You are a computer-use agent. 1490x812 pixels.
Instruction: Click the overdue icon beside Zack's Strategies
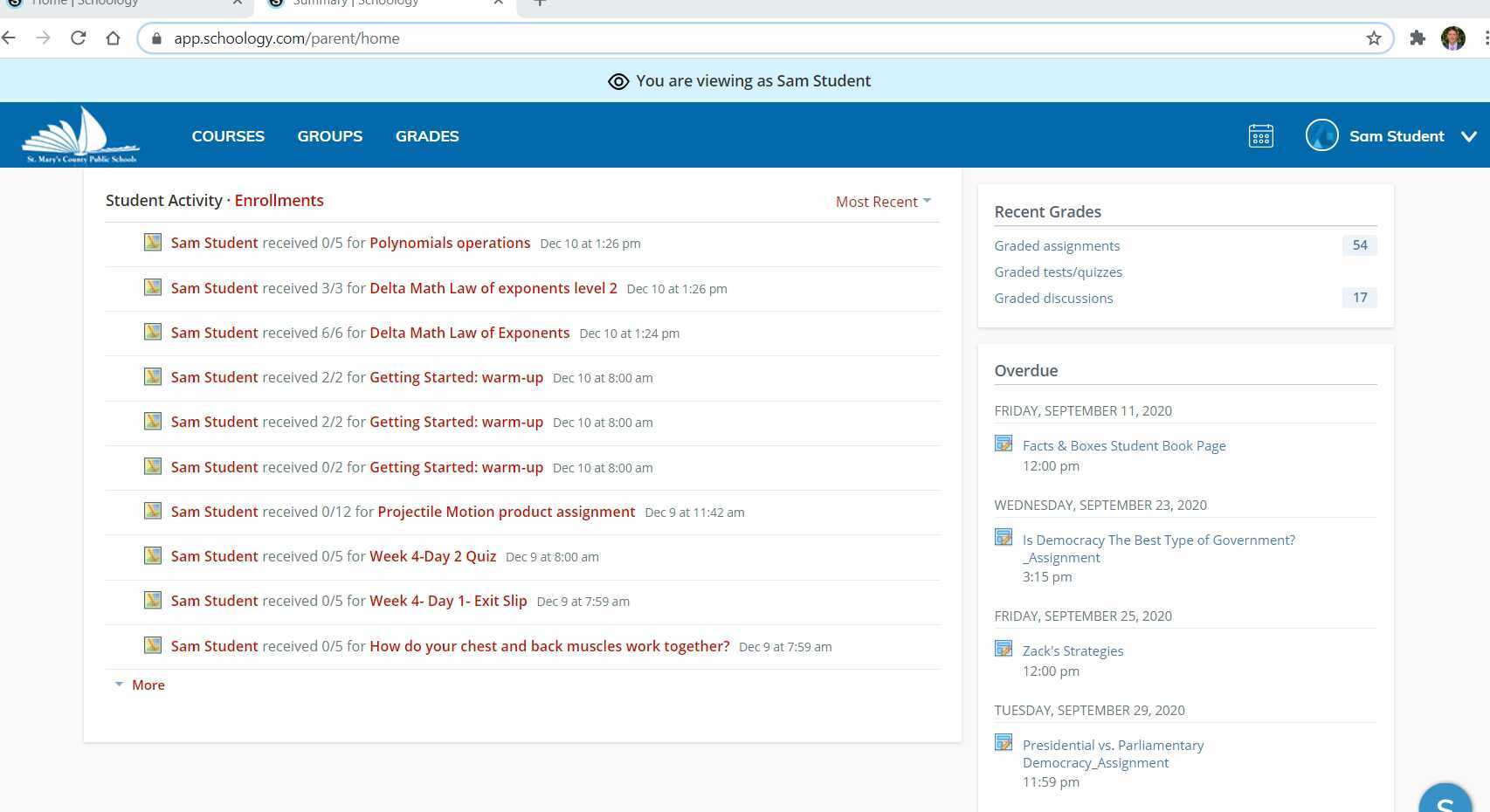click(1003, 650)
